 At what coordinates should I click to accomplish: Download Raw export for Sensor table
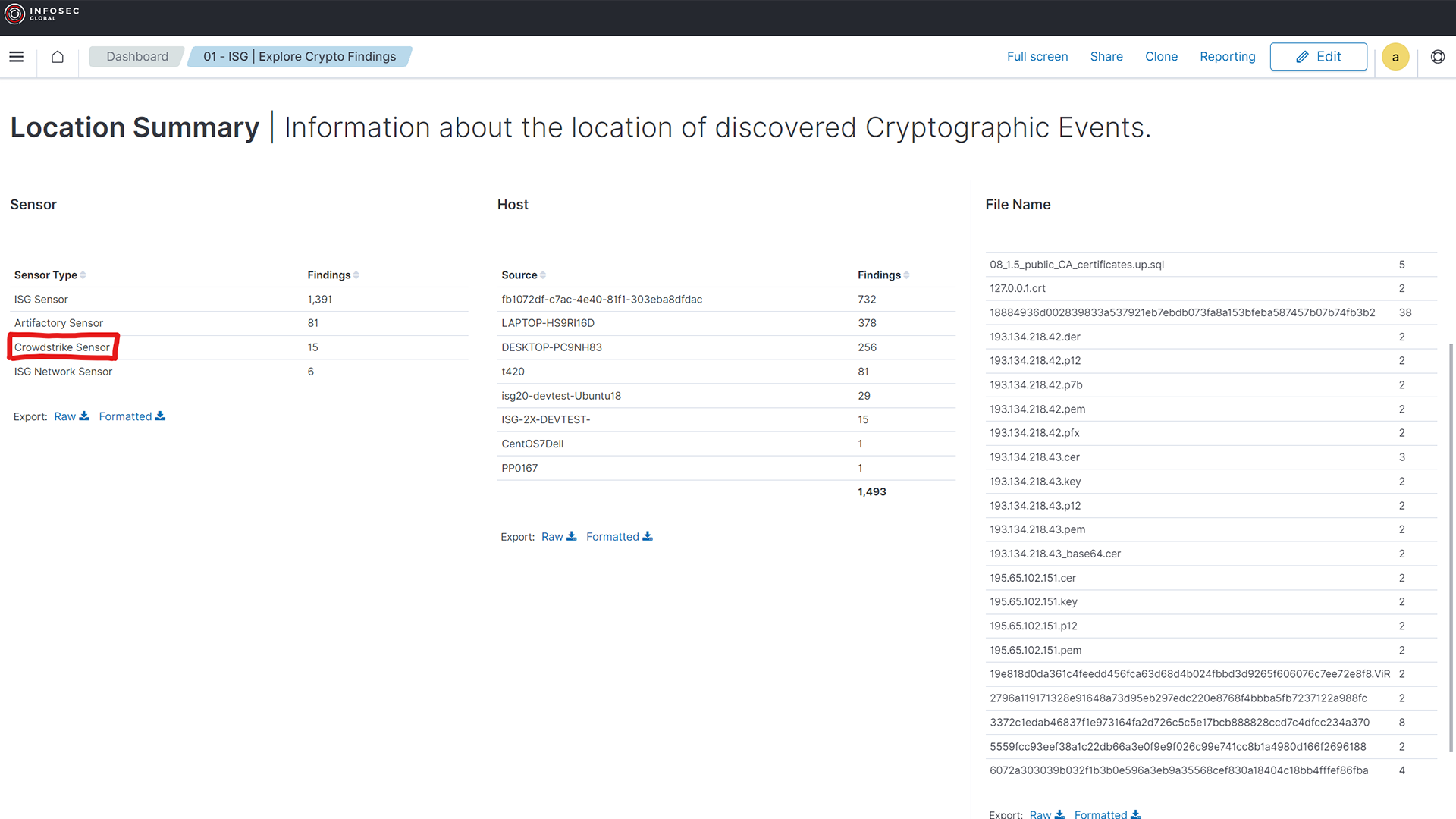tap(71, 416)
